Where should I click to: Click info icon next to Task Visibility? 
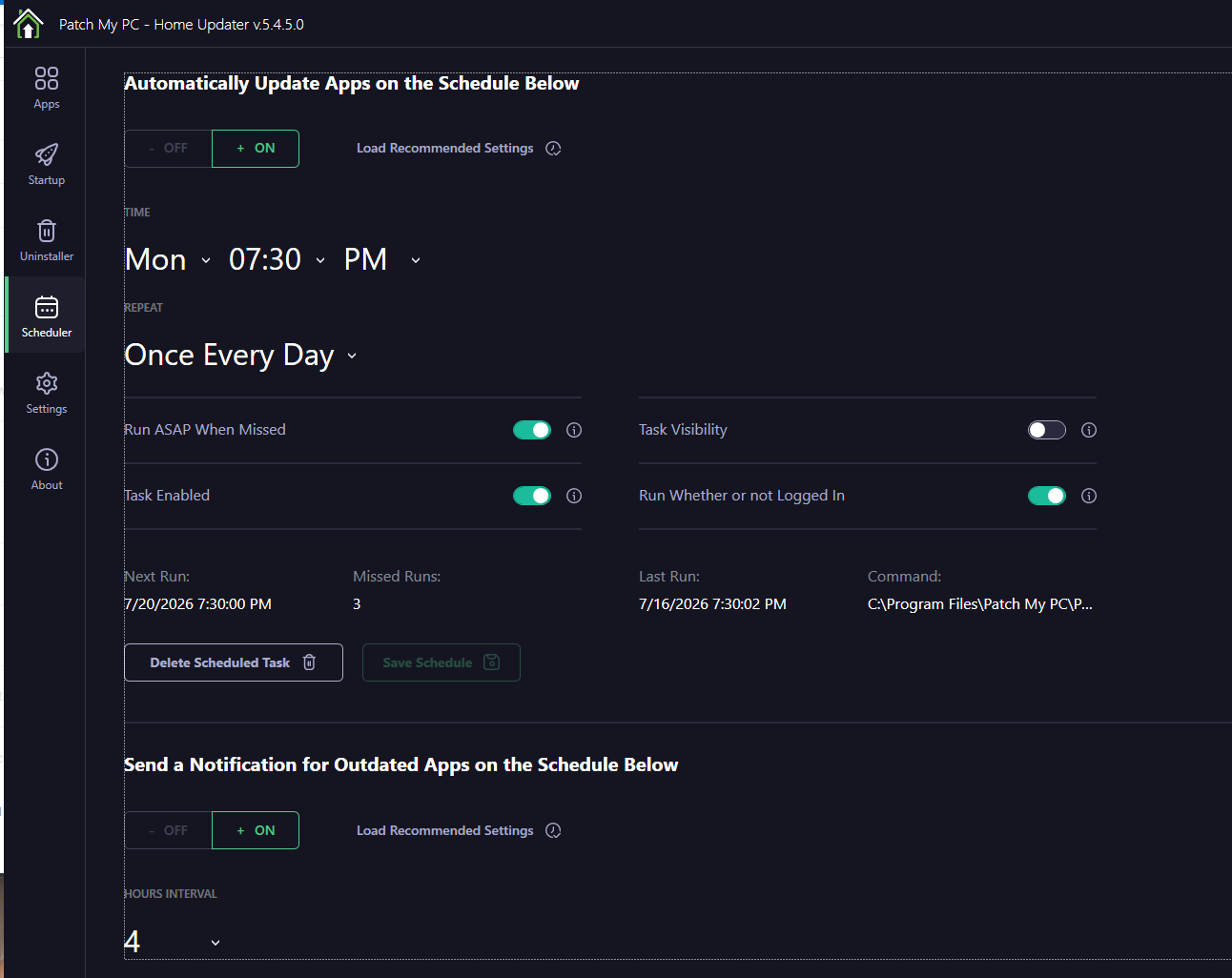(x=1089, y=430)
